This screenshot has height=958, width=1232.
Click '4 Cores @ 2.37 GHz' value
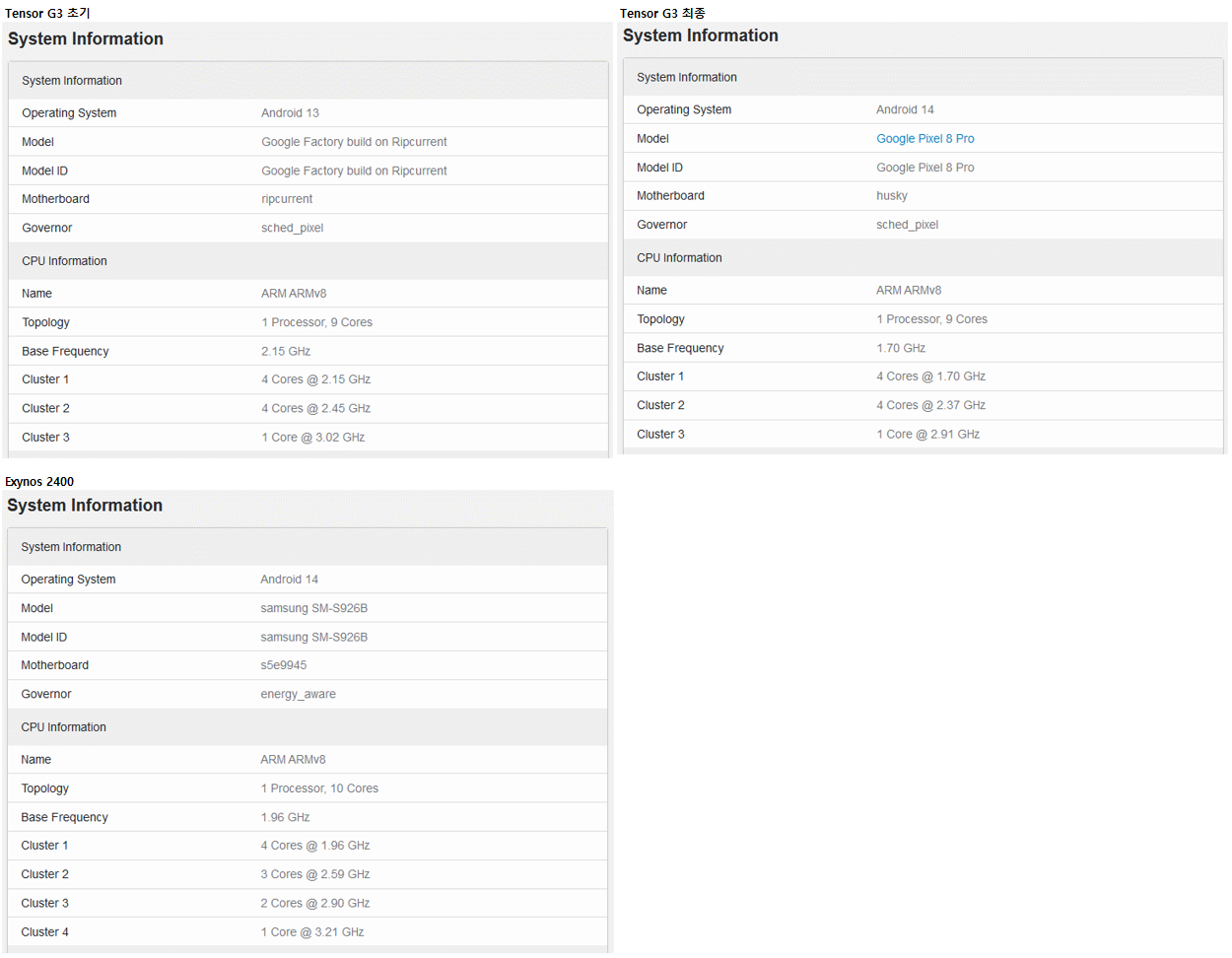coord(930,406)
